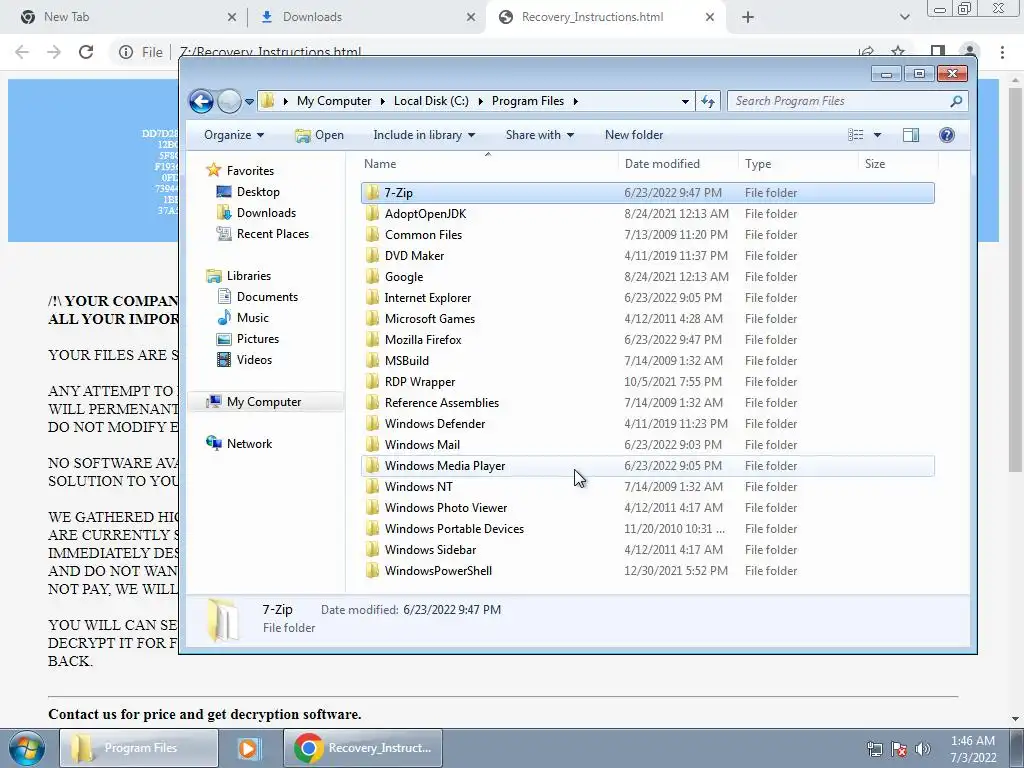Click the network icon in the system tray
This screenshot has height=768, width=1024.
pos(874,749)
